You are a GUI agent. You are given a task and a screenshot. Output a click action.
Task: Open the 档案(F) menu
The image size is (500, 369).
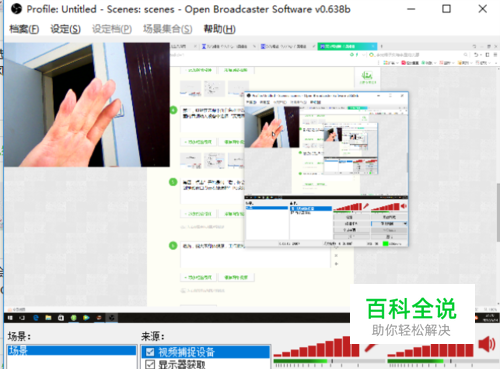click(24, 29)
